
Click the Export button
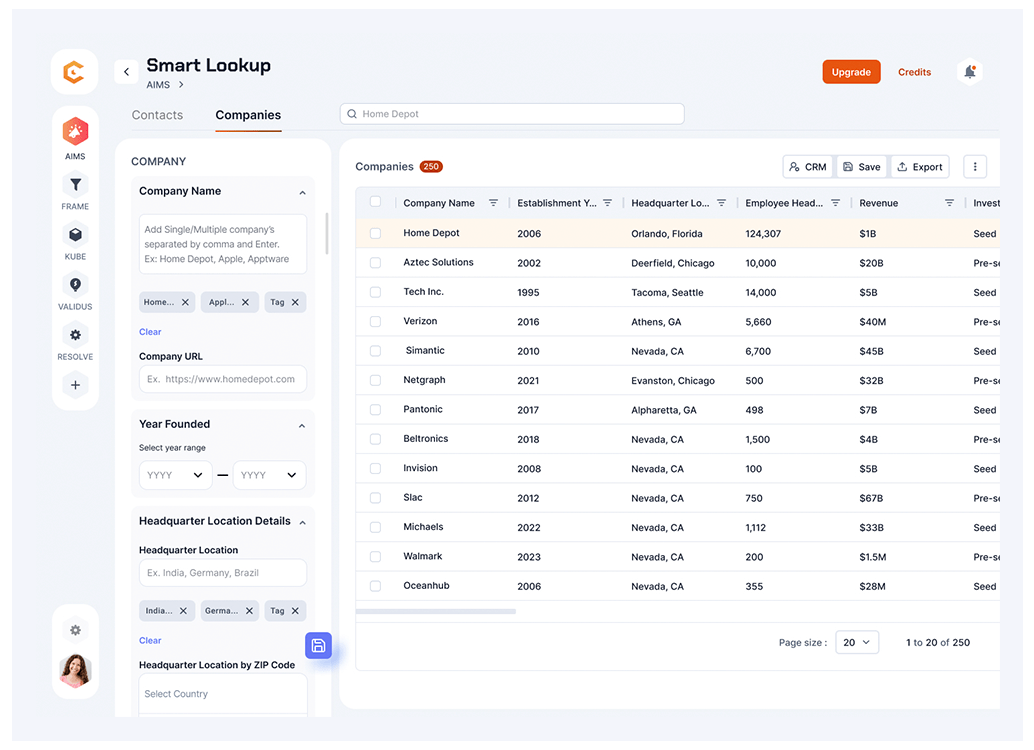click(x=920, y=167)
